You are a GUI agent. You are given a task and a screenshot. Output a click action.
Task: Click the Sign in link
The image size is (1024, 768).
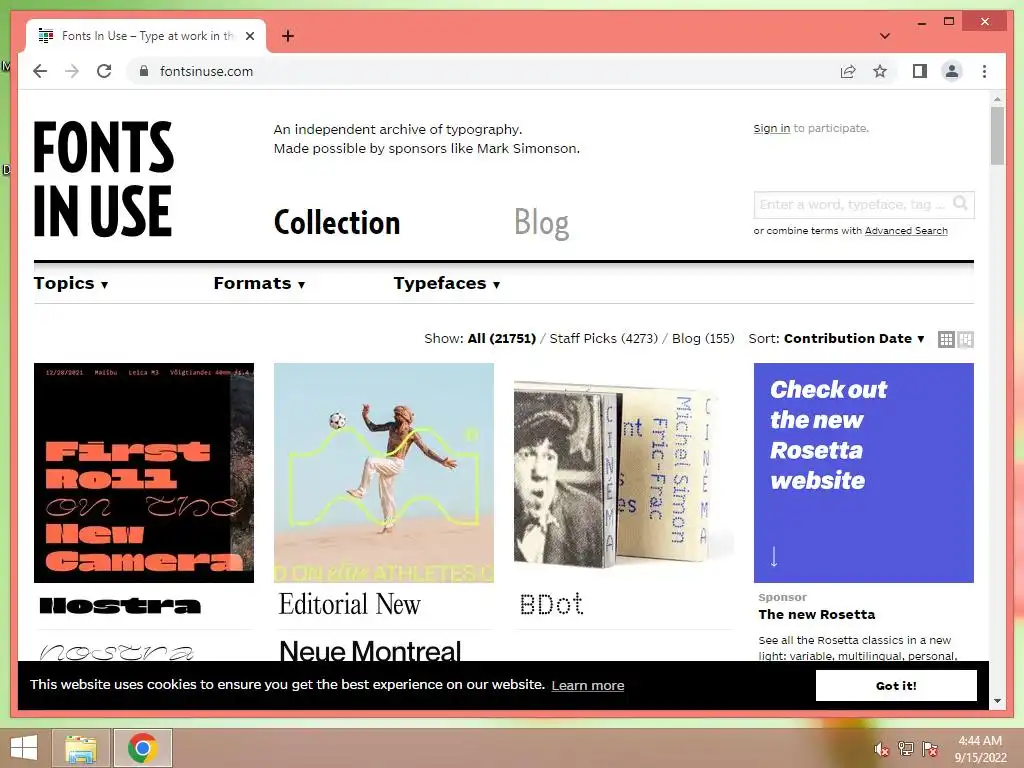click(x=771, y=129)
